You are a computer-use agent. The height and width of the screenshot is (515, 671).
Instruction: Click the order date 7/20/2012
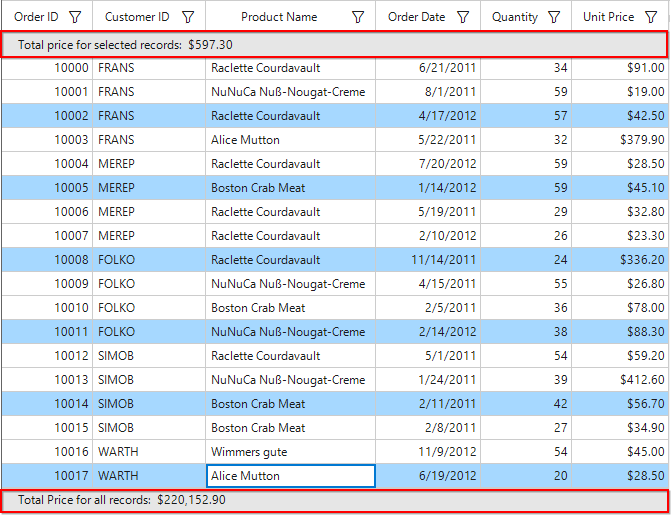point(428,164)
